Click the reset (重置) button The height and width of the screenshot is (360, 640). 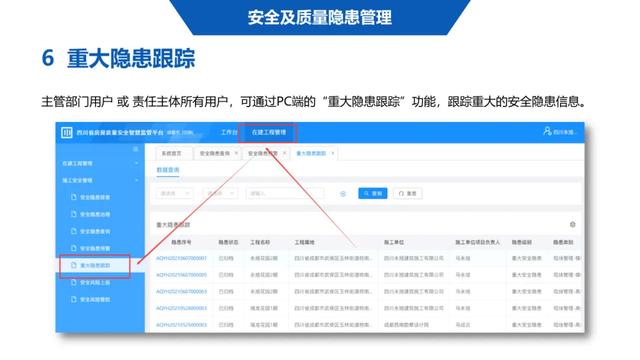(407, 193)
